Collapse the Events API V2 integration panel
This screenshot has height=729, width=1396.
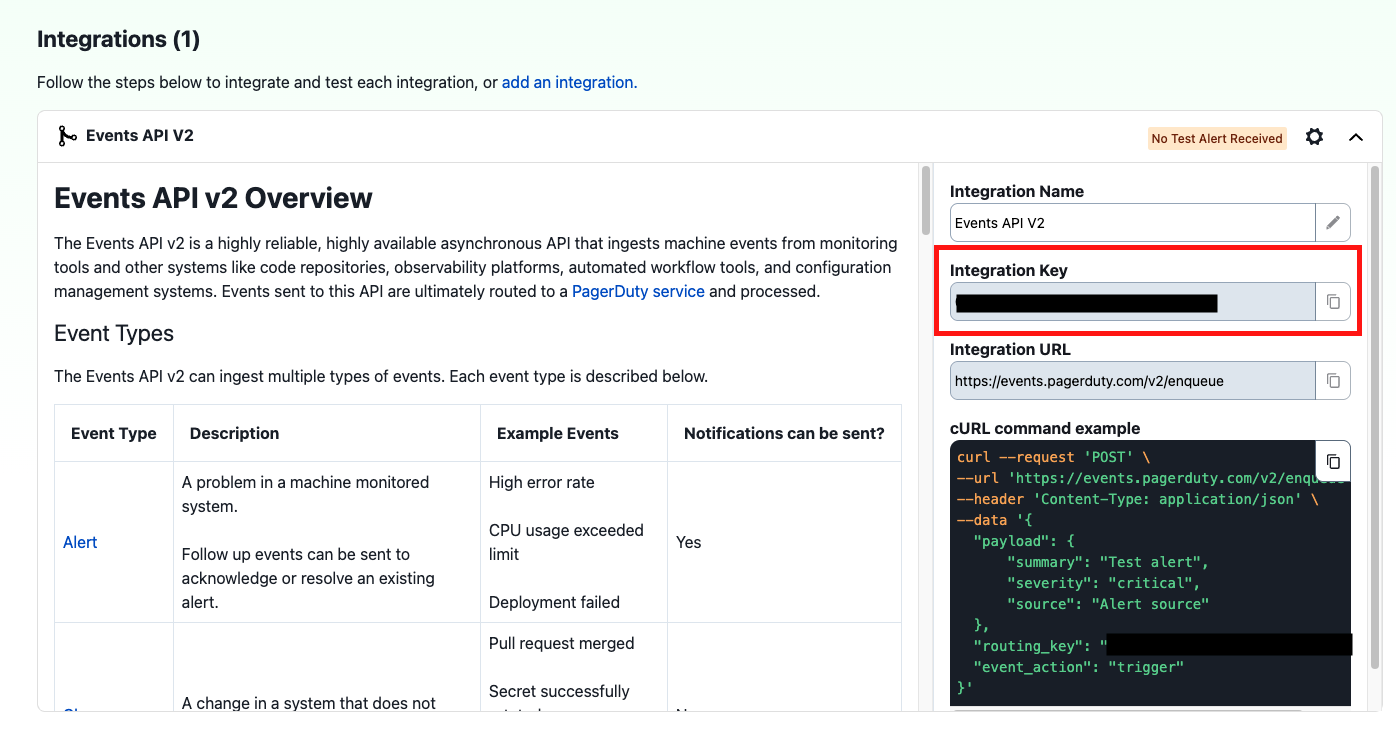click(1356, 137)
